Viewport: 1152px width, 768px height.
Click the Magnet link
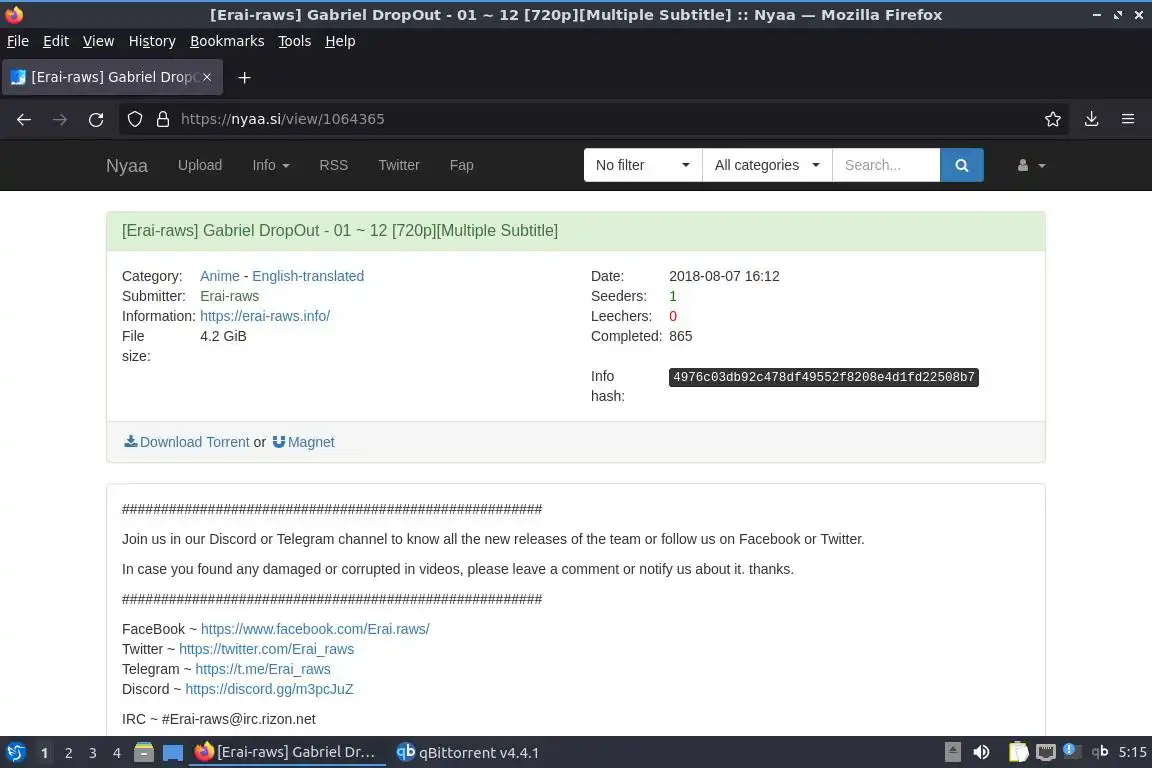point(303,442)
